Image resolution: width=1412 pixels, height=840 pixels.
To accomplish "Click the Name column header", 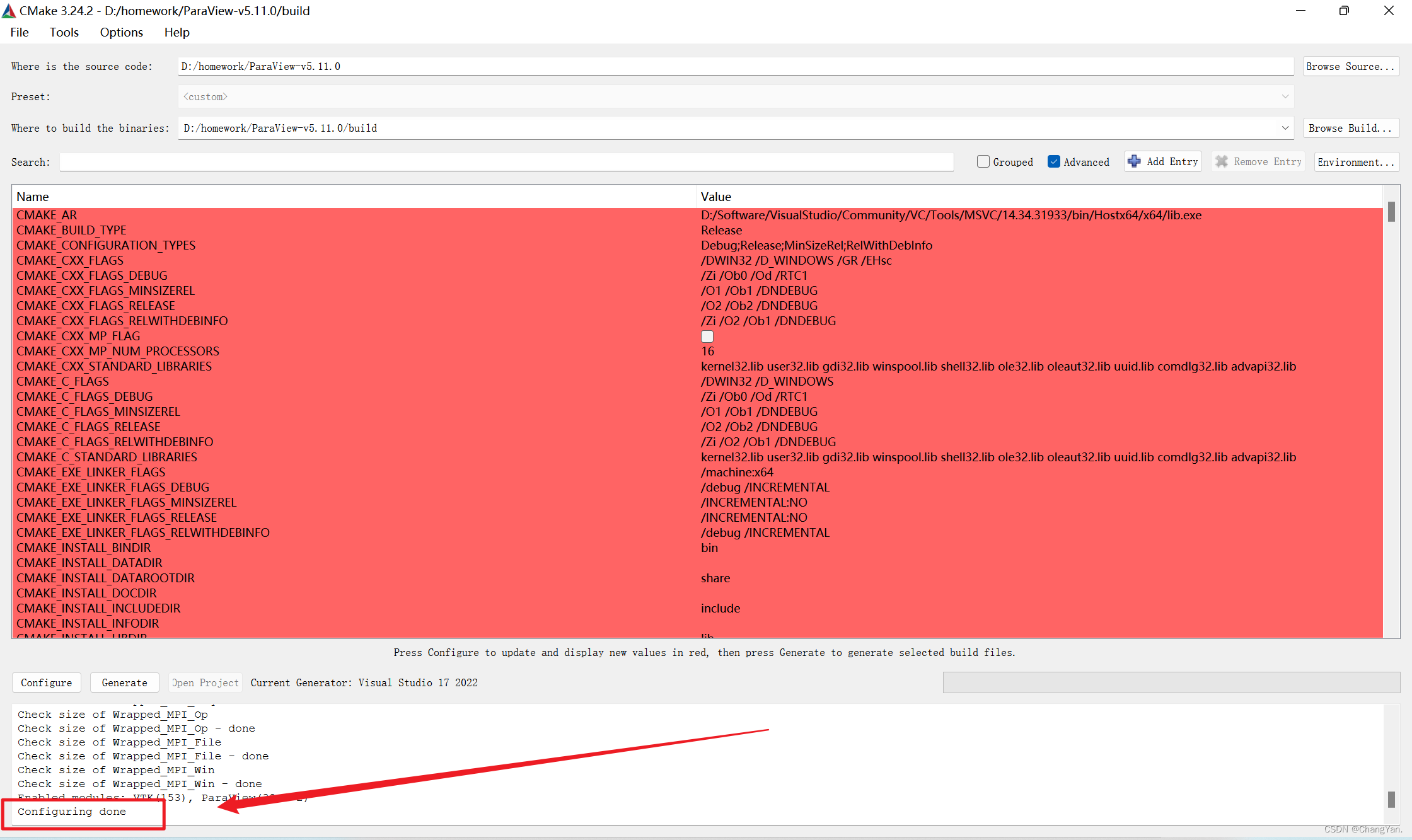I will tap(354, 197).
